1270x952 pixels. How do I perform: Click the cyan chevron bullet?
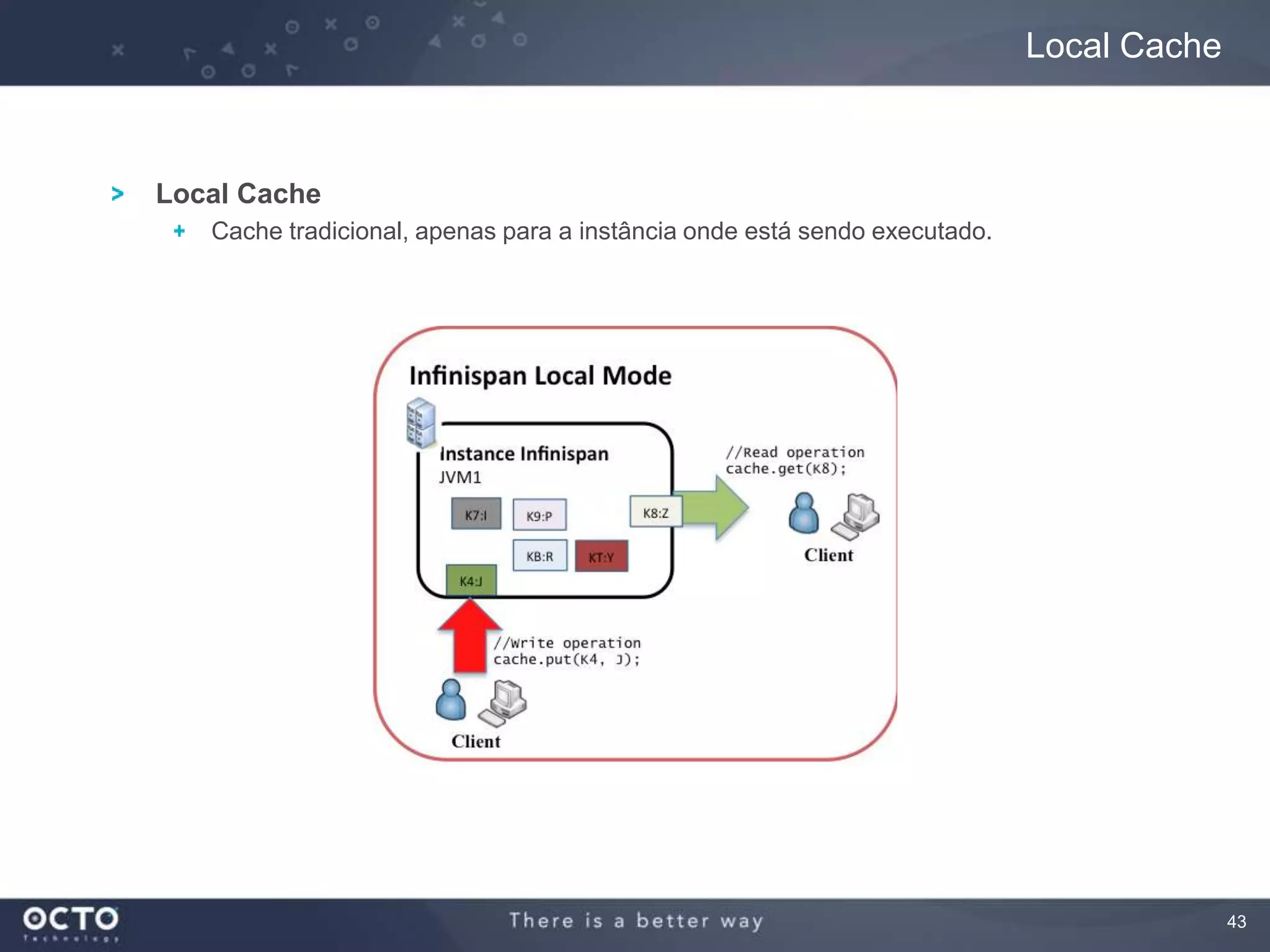[117, 194]
